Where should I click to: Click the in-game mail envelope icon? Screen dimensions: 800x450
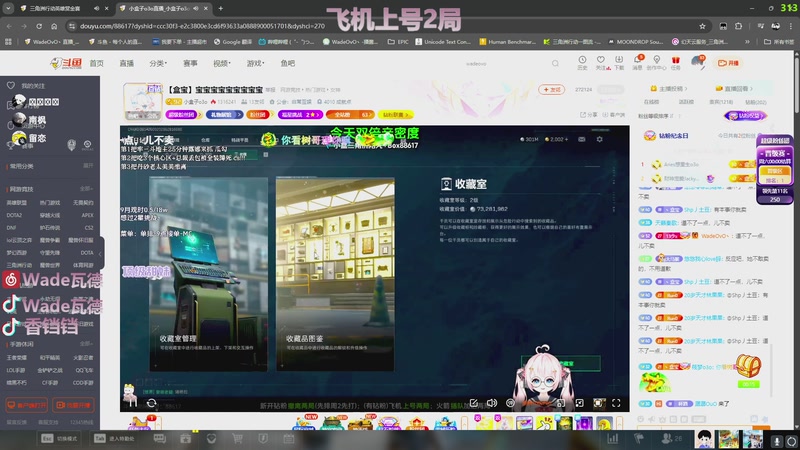[x=582, y=139]
